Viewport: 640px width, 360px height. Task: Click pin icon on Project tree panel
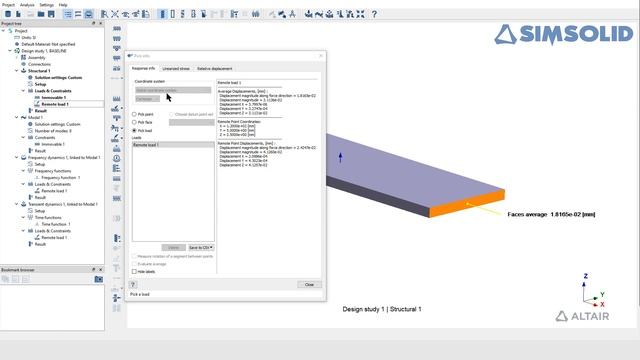coord(93,24)
